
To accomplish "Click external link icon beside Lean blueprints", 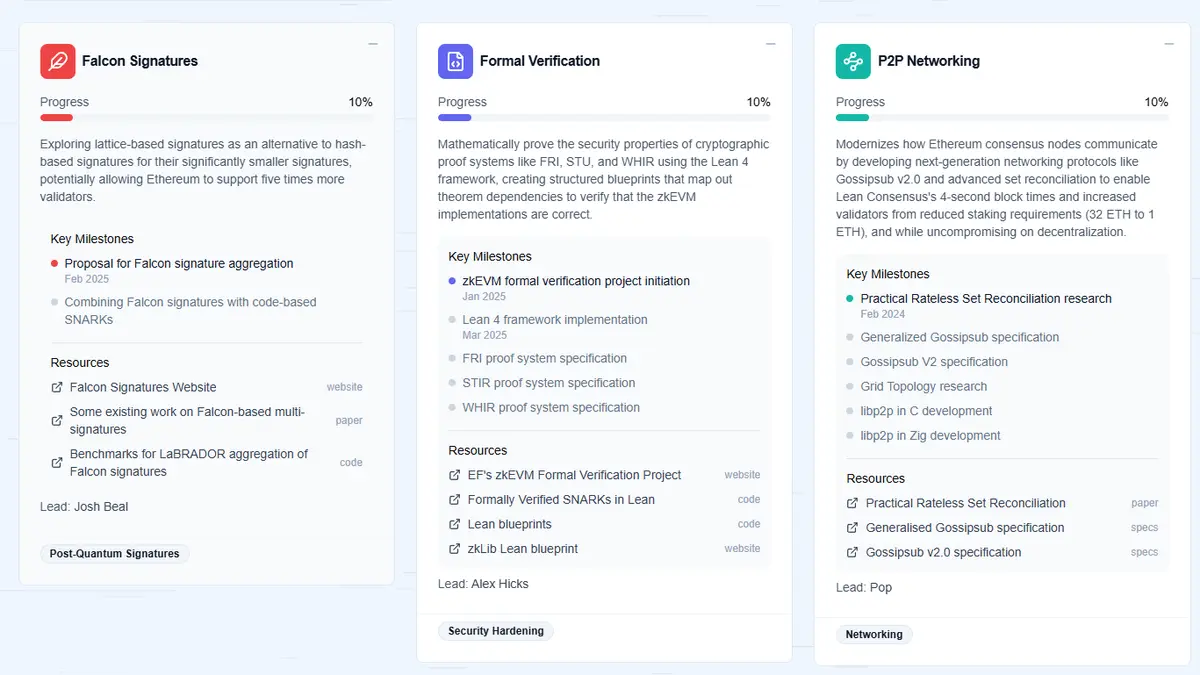I will [x=455, y=524].
